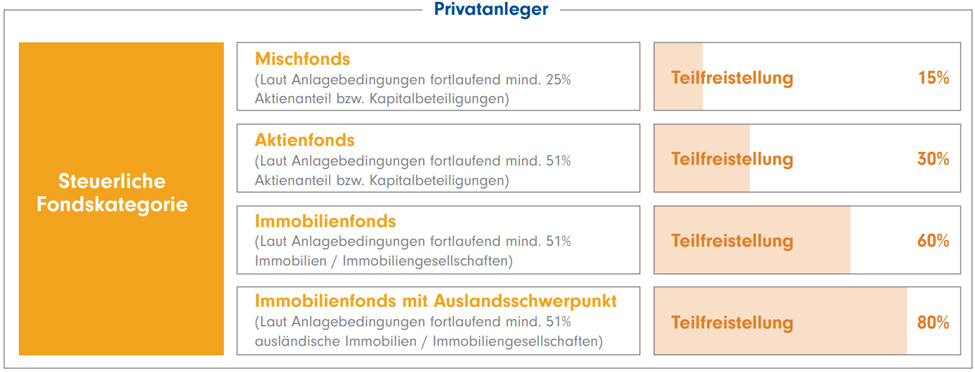Click Immobilienfonds description about Immobiliengesellschaften

click(413, 252)
